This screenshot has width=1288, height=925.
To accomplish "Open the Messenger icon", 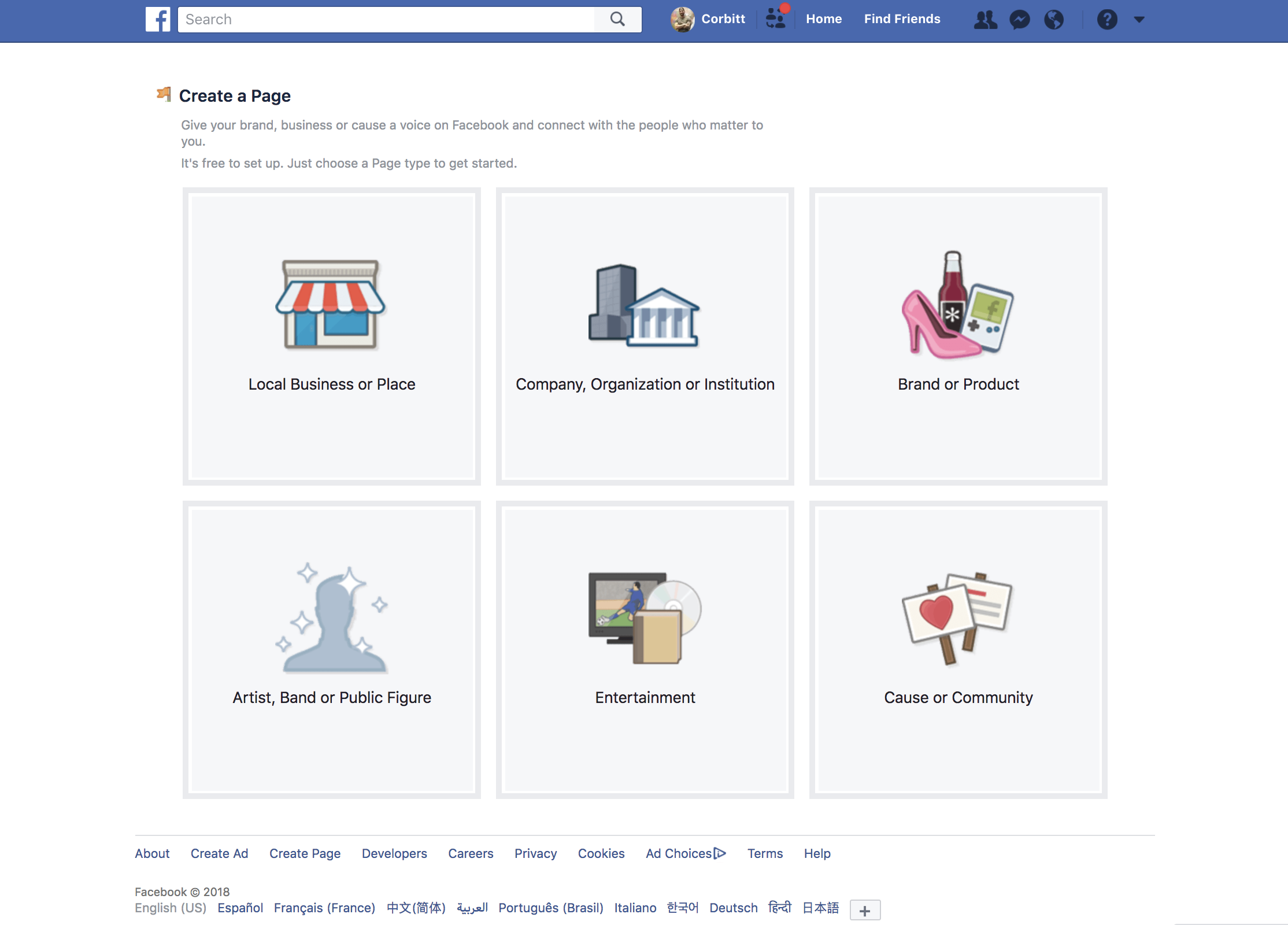I will pos(1020,20).
